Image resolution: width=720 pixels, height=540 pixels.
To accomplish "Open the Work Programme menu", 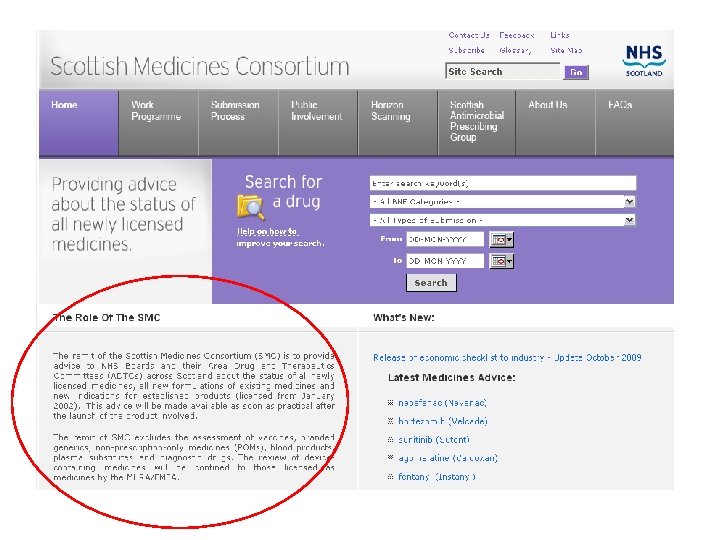I will 158,123.
